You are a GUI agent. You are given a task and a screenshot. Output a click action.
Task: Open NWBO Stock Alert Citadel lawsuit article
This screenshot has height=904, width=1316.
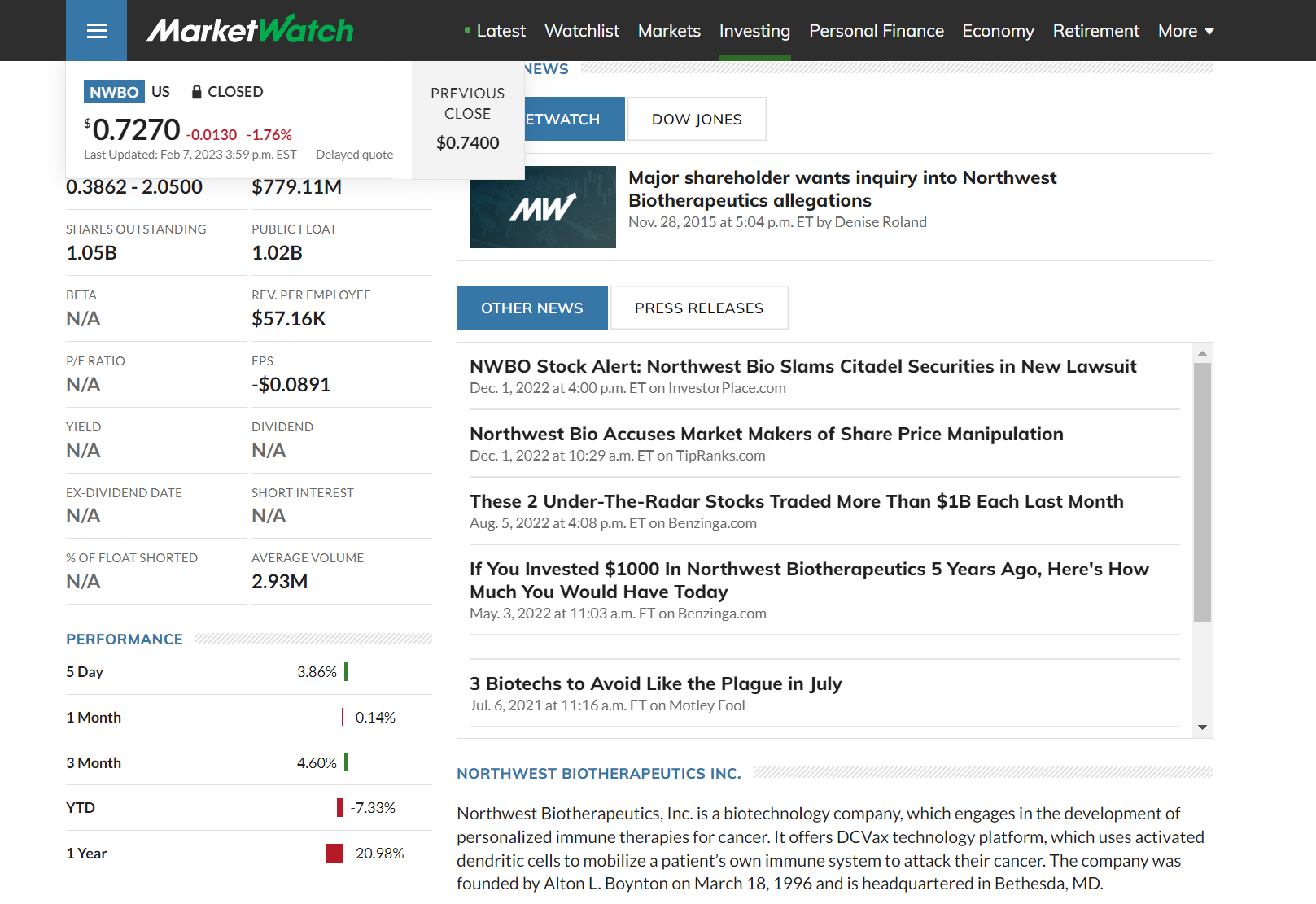click(x=802, y=366)
